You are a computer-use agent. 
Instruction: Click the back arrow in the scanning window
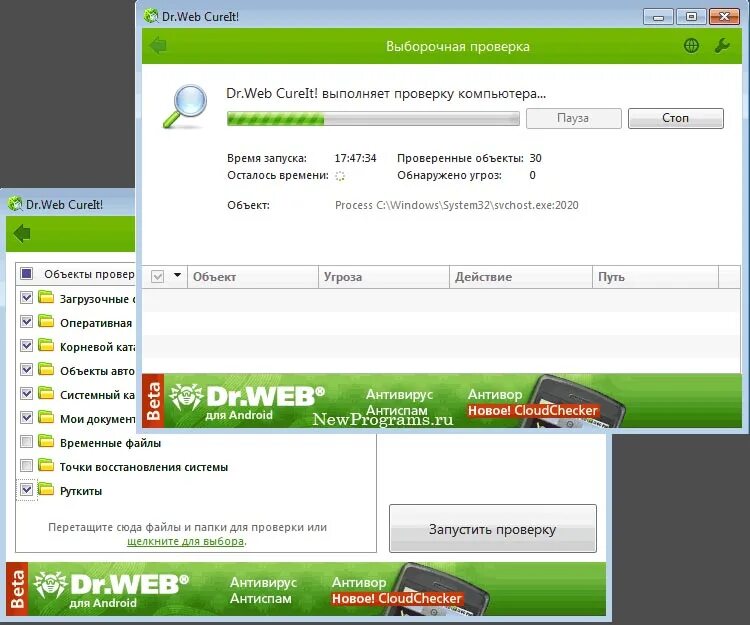point(158,46)
